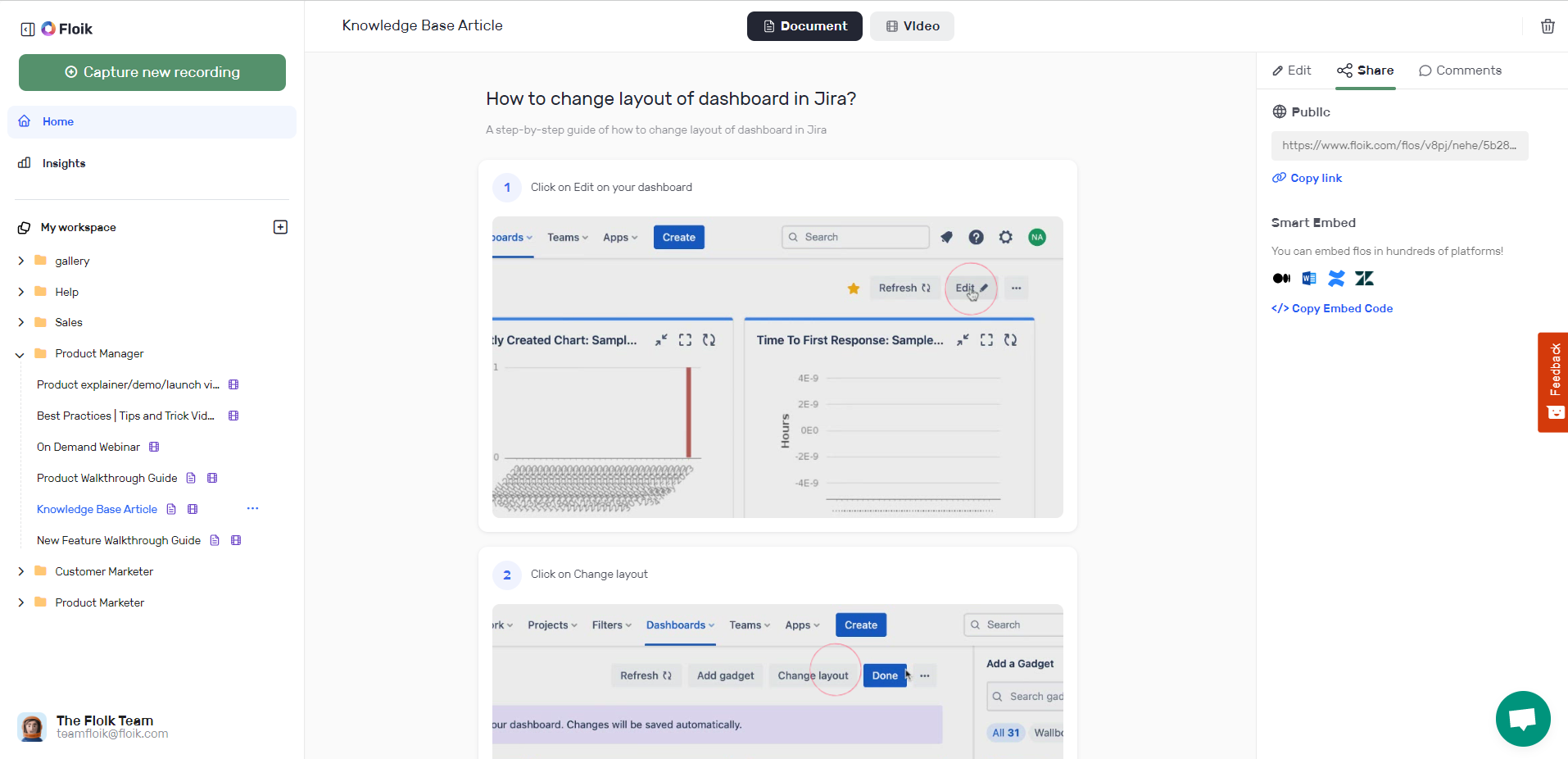Click the public share URL field
1568x759 pixels.
tap(1398, 145)
